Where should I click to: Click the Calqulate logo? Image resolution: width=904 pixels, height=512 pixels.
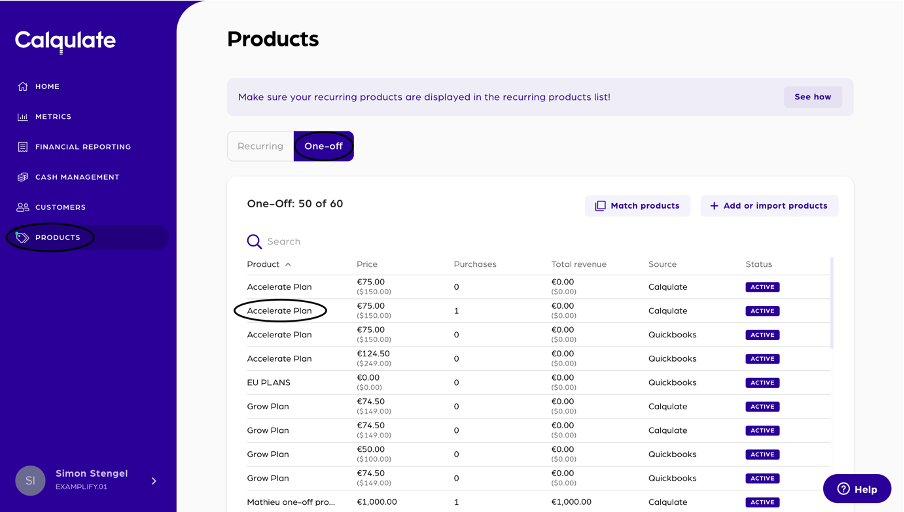pos(65,41)
